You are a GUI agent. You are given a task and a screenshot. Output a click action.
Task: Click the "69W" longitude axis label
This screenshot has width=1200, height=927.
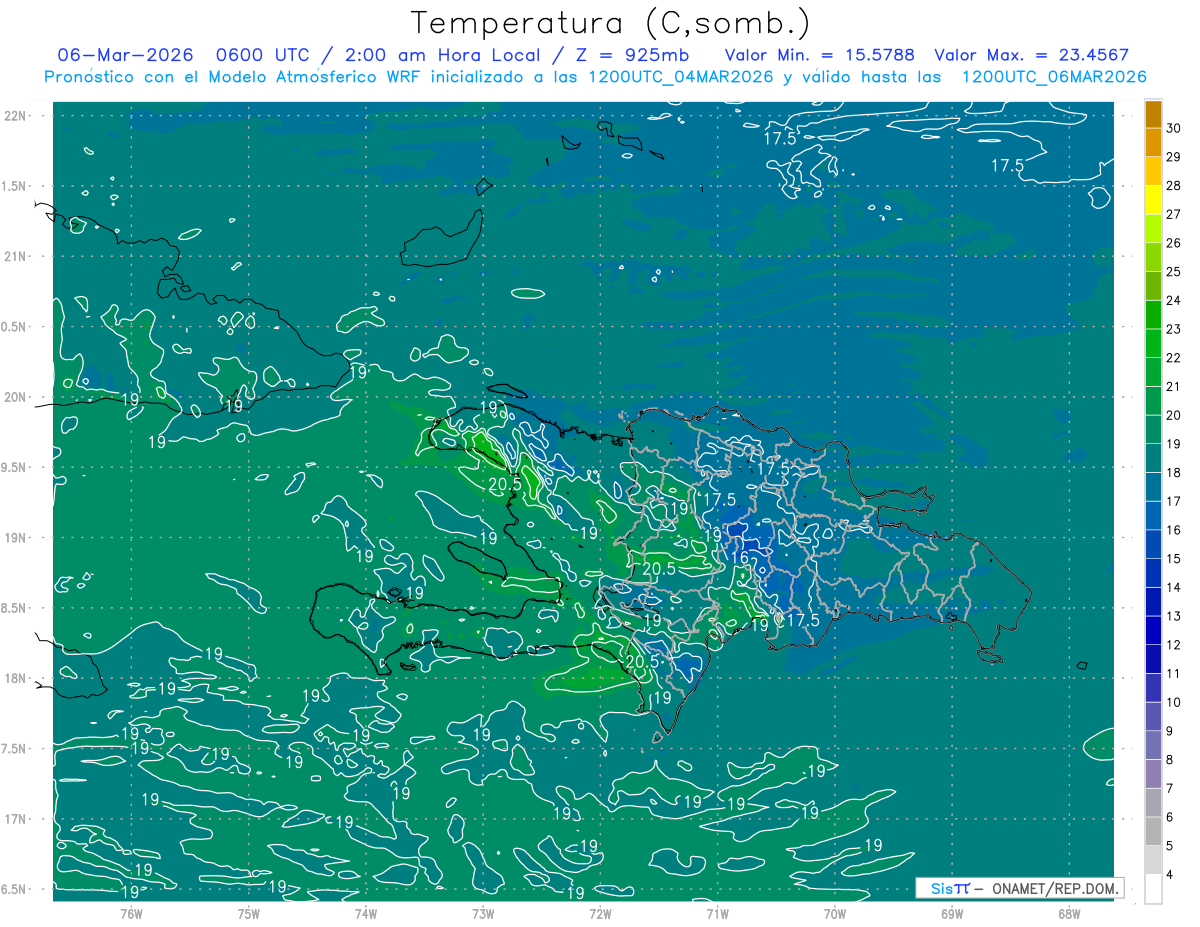click(951, 913)
